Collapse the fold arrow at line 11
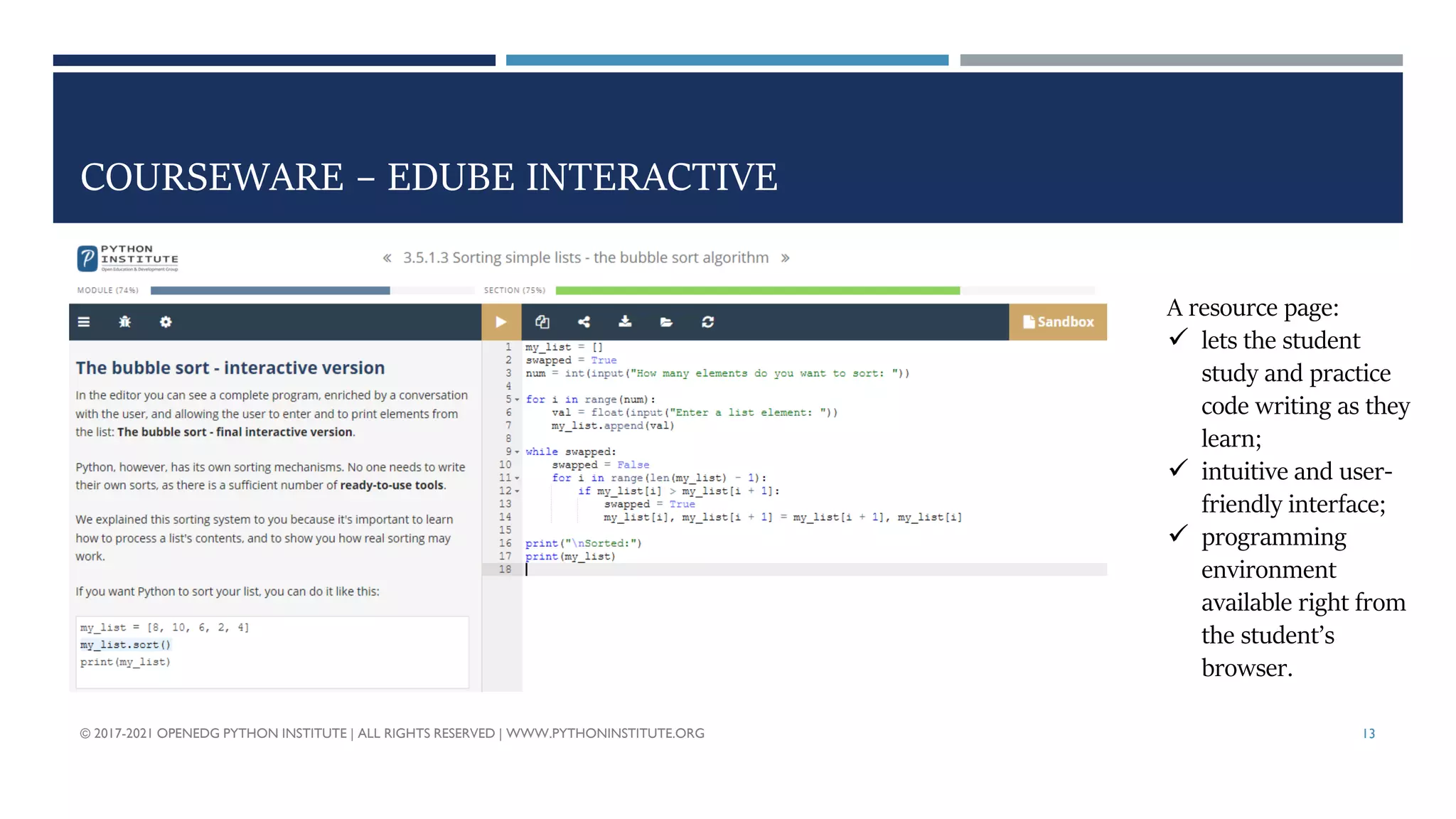This screenshot has height=819, width=1456. [518, 478]
